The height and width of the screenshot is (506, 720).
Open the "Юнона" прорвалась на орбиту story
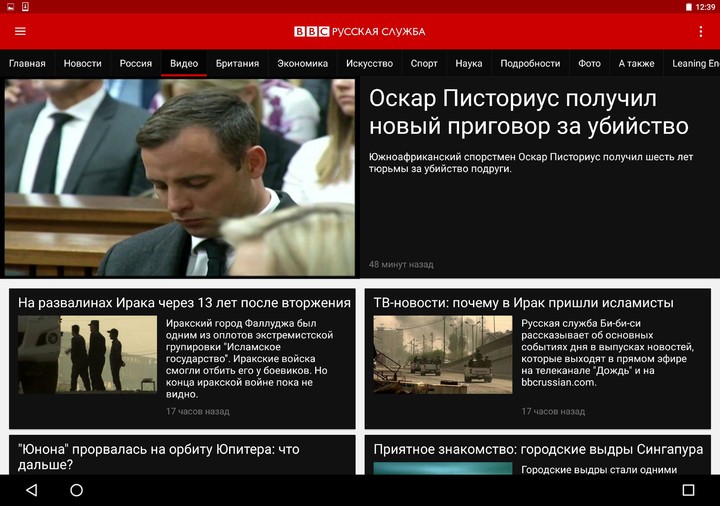click(158, 456)
